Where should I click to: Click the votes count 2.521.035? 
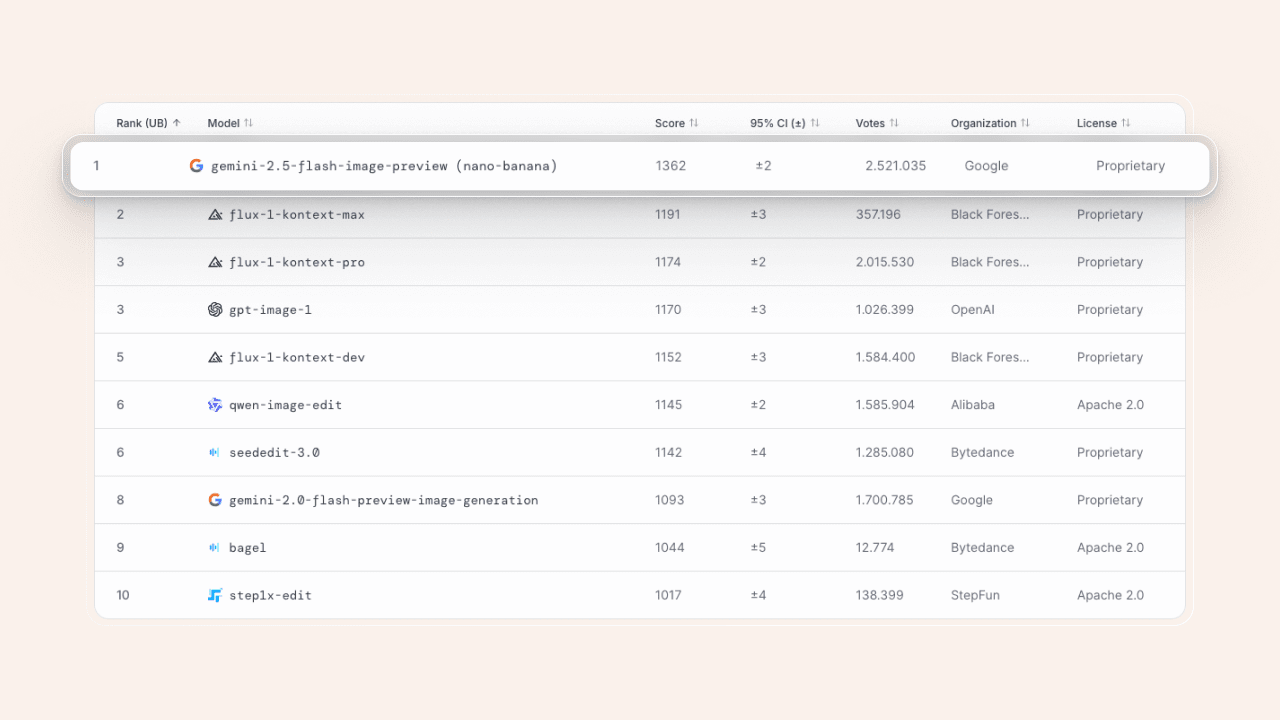896,166
